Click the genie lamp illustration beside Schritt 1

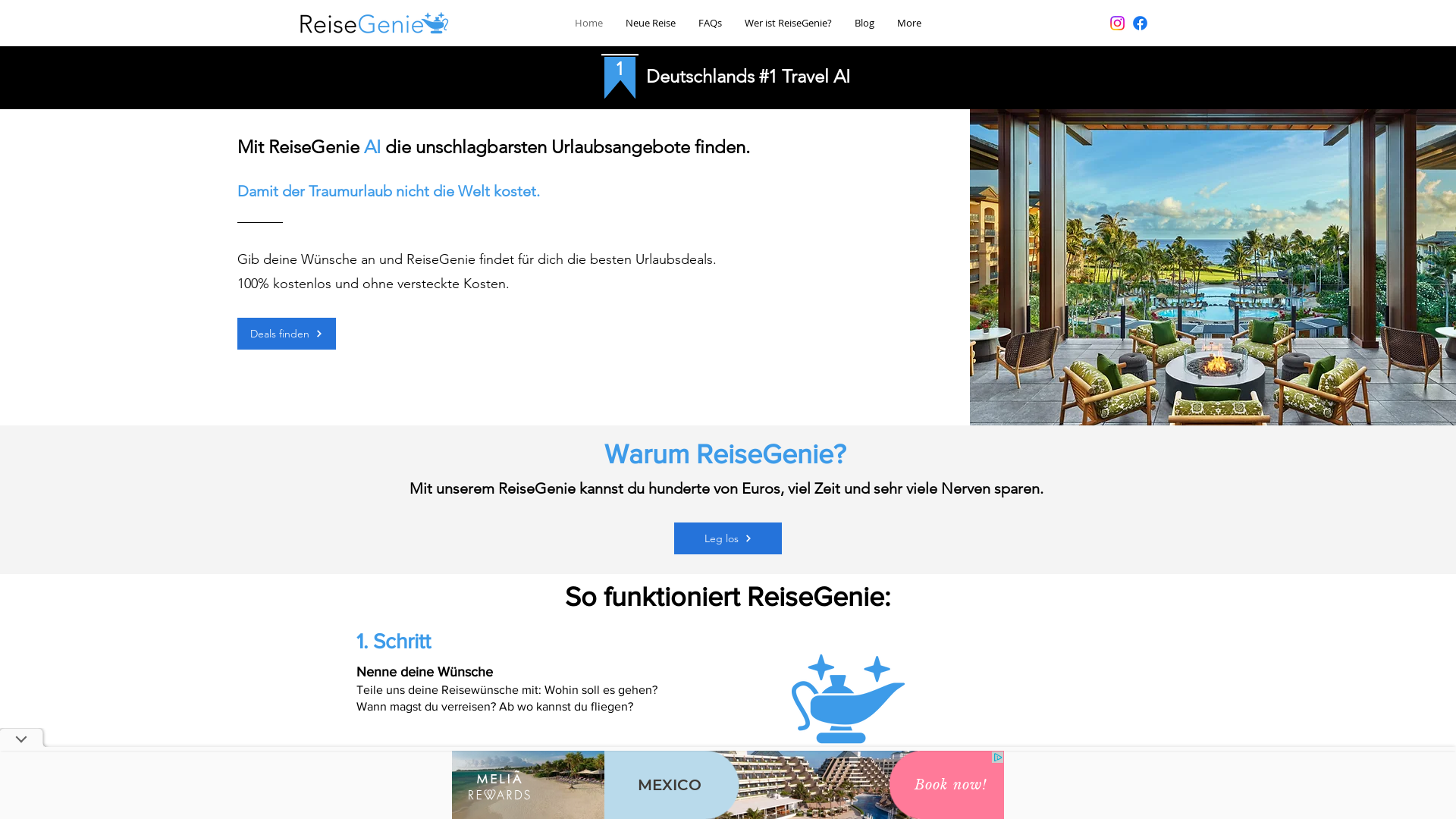(x=848, y=698)
